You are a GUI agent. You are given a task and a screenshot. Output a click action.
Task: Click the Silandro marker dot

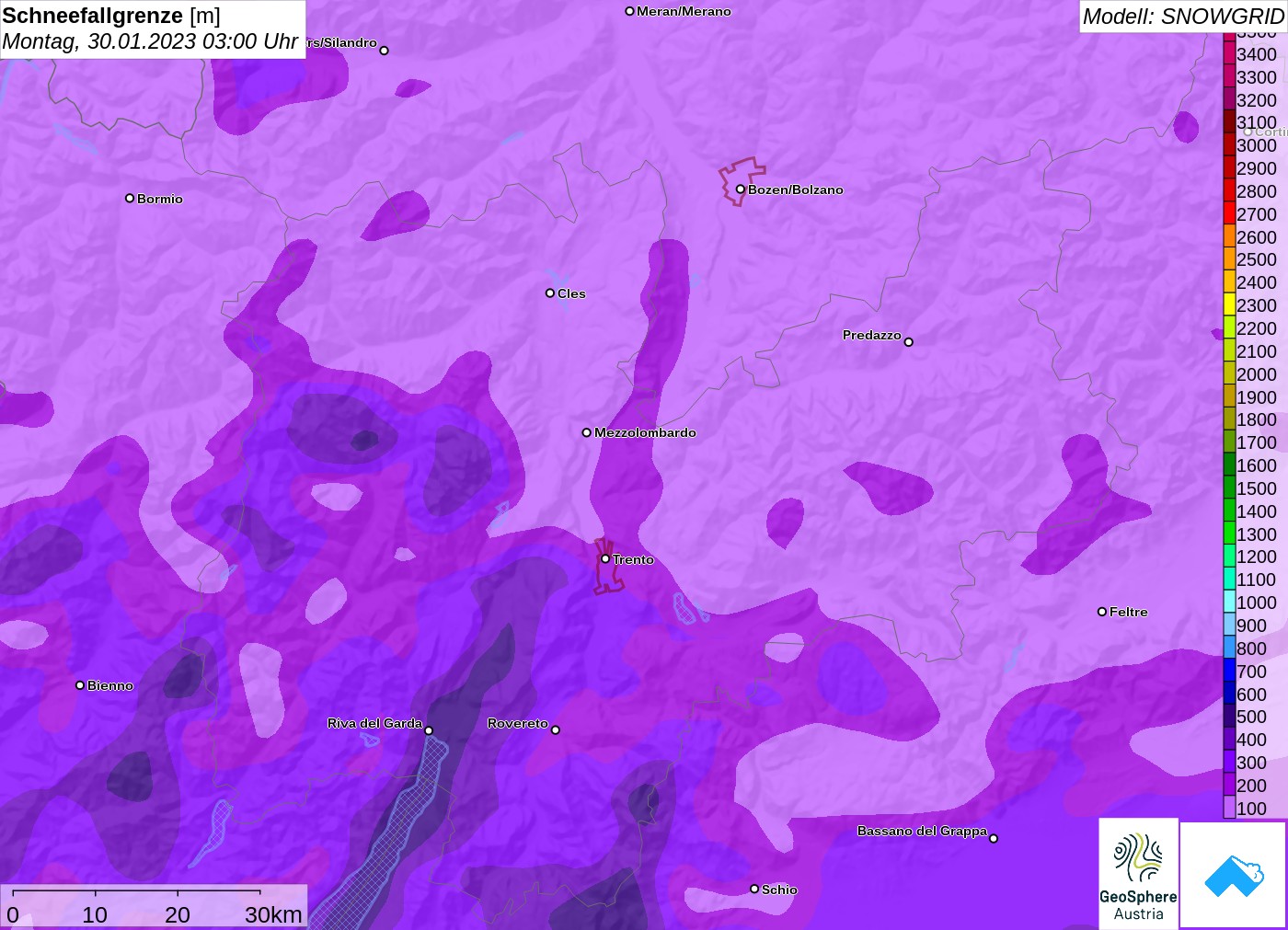(x=385, y=51)
